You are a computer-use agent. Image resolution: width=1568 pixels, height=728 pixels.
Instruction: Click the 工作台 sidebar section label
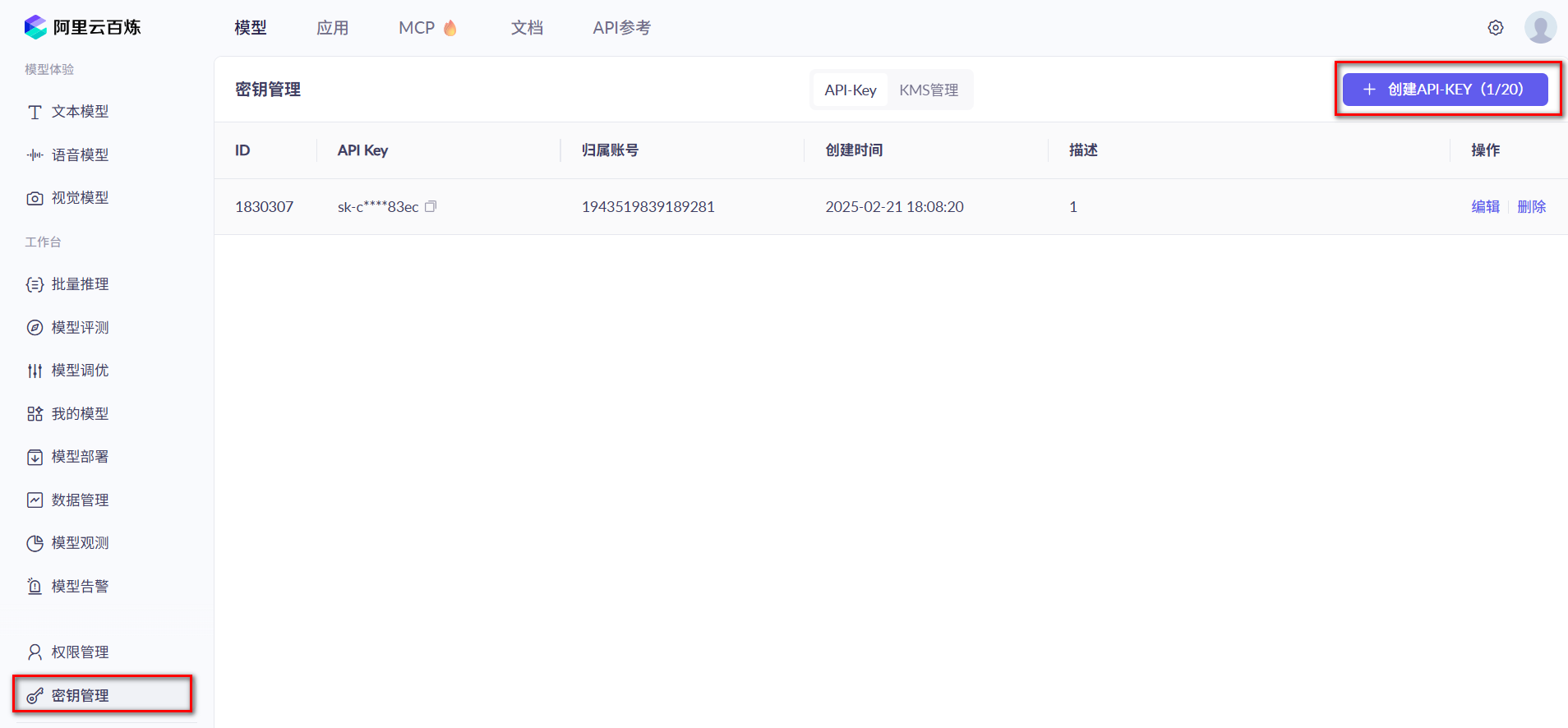point(43,242)
